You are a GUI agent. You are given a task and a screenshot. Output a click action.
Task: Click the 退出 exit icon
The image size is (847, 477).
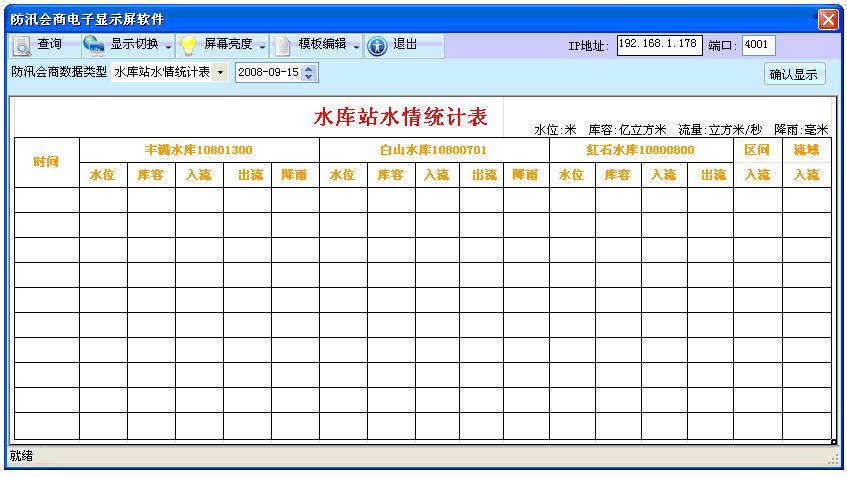(x=377, y=46)
